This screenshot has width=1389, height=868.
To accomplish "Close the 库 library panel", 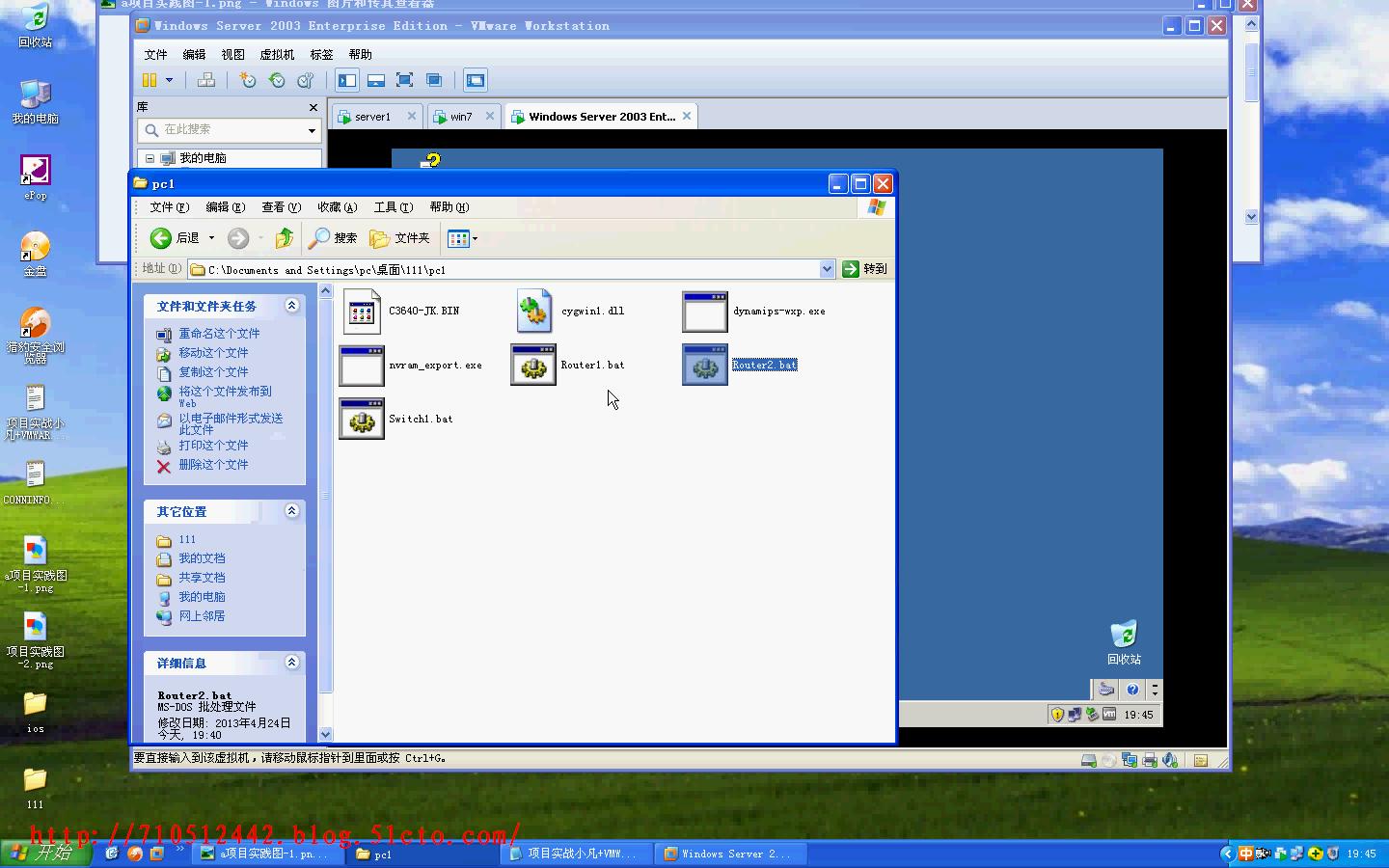I will click(313, 107).
